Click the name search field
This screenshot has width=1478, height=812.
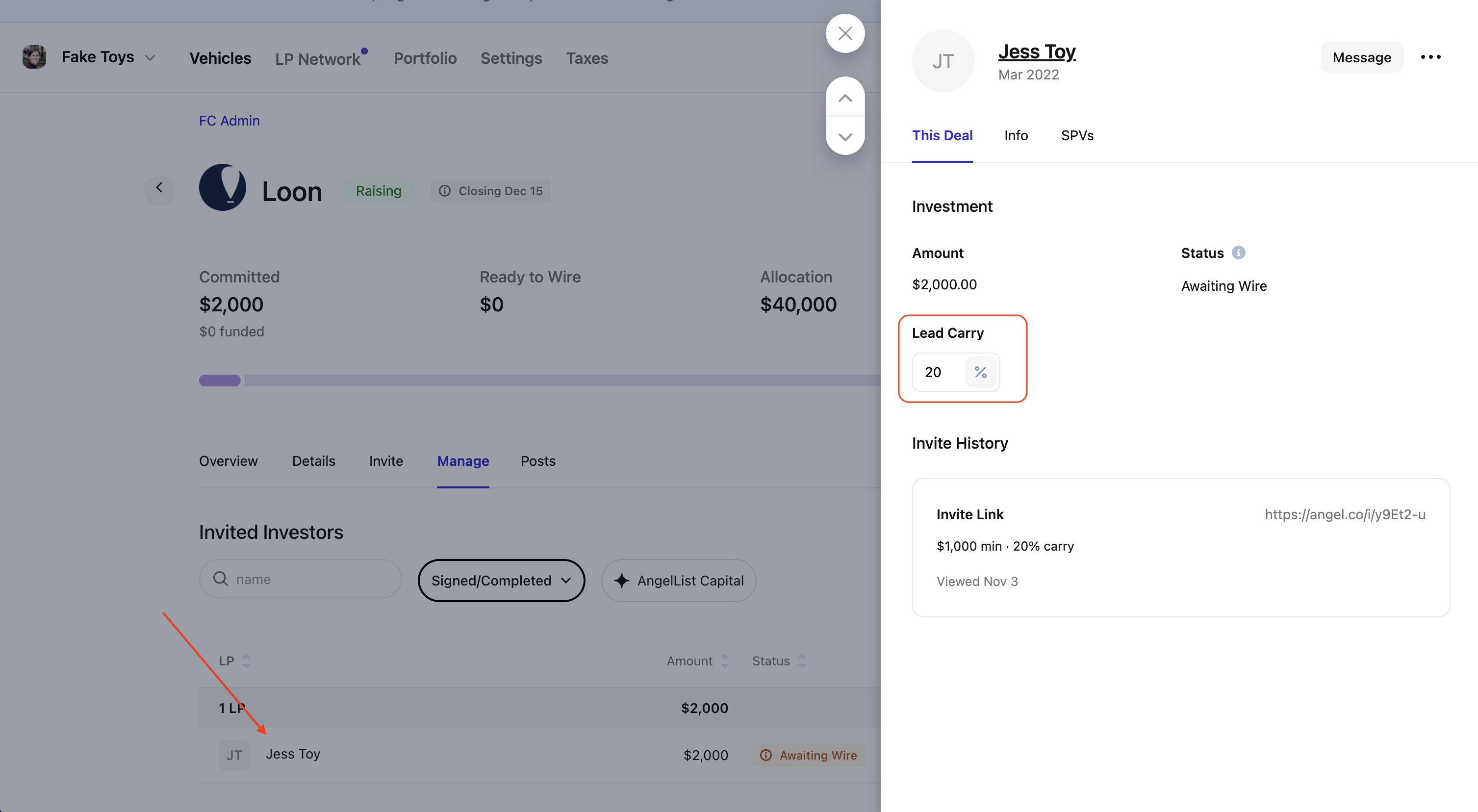pyautogui.click(x=300, y=579)
